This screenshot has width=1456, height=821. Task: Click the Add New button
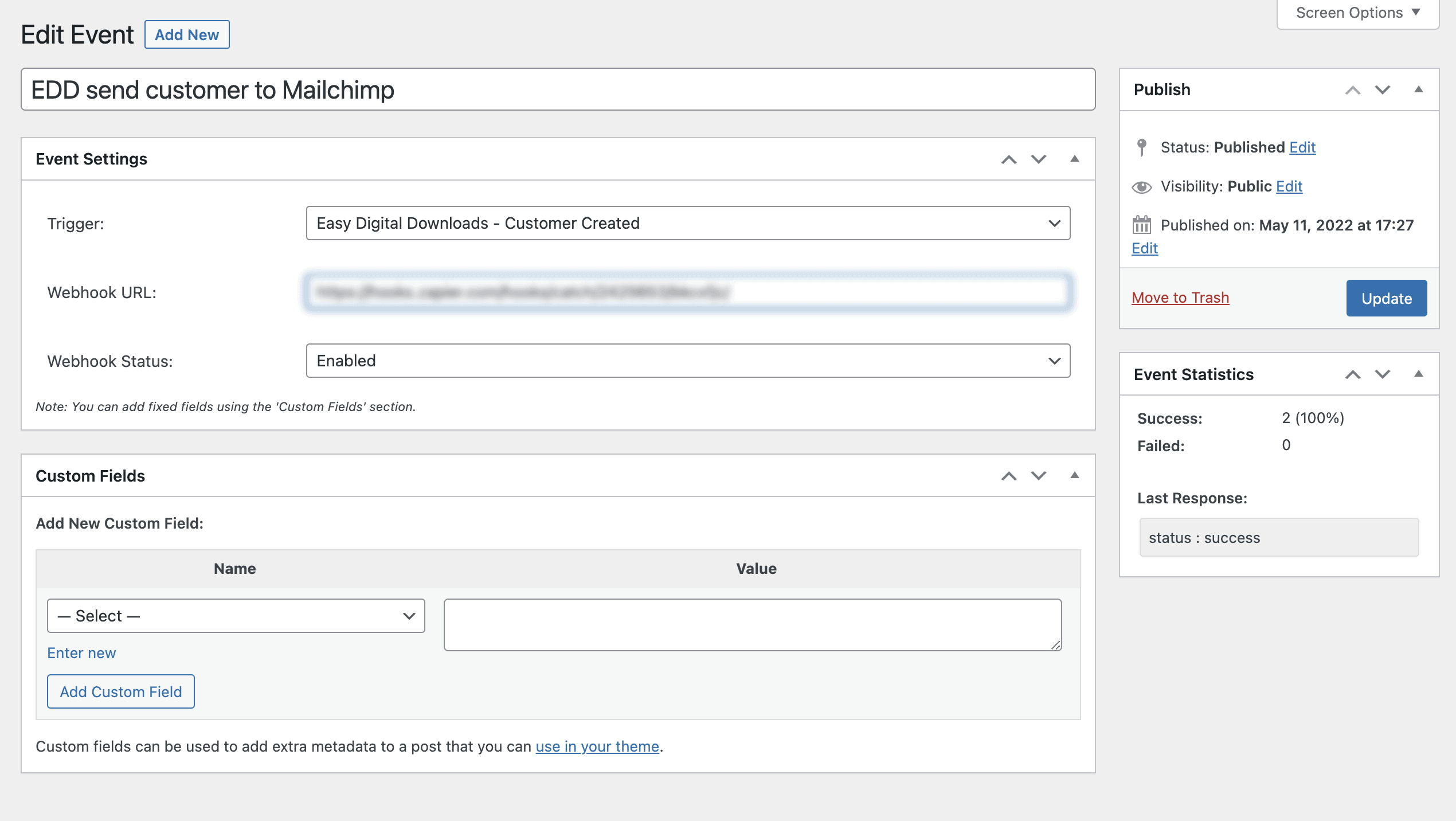pos(187,34)
